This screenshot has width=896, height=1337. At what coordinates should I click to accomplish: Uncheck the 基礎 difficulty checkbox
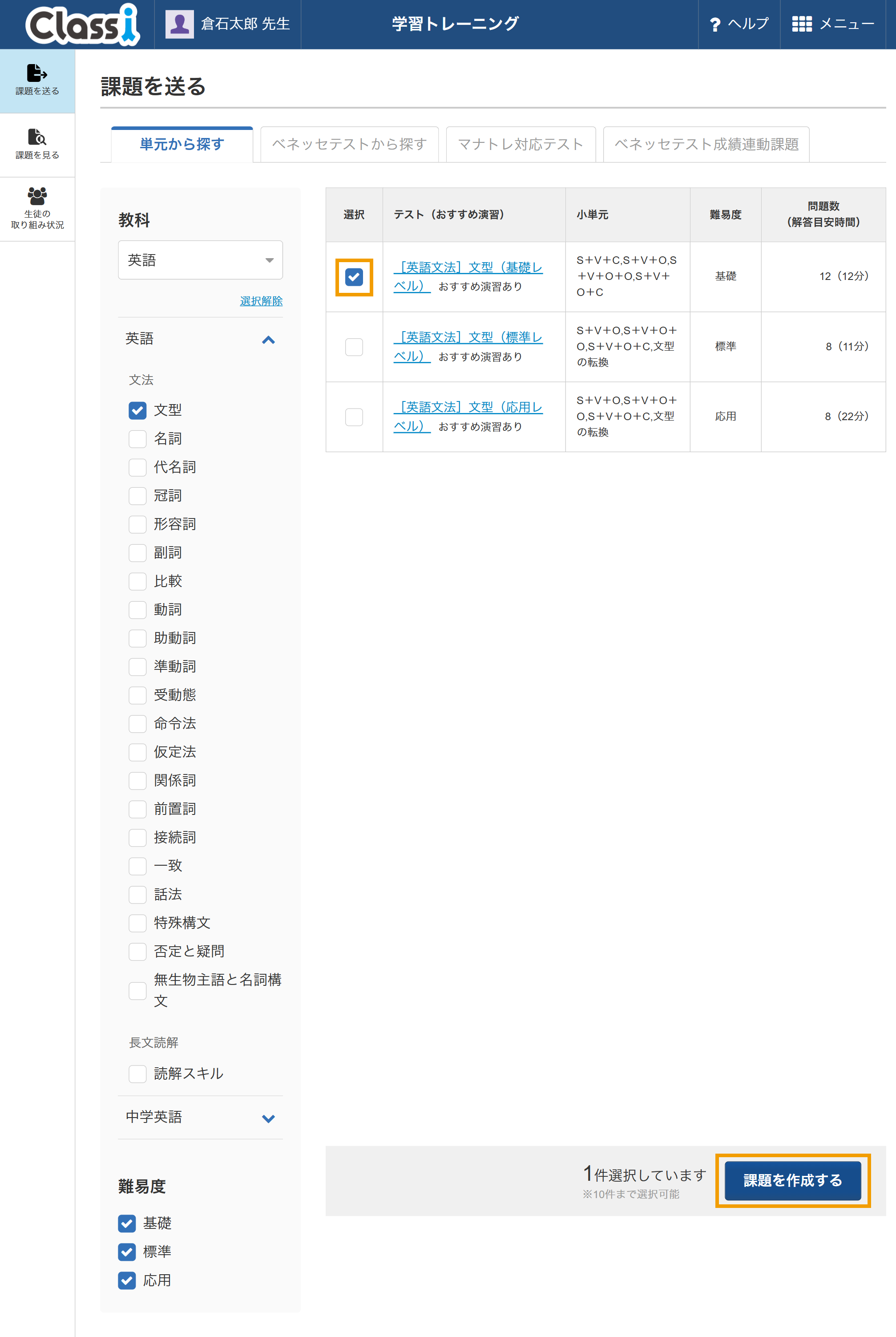click(x=127, y=1223)
